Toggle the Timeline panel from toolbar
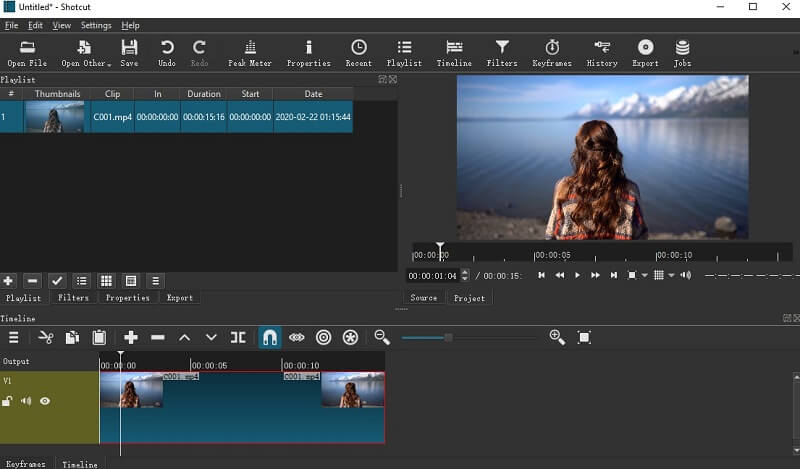800x469 pixels. [454, 53]
